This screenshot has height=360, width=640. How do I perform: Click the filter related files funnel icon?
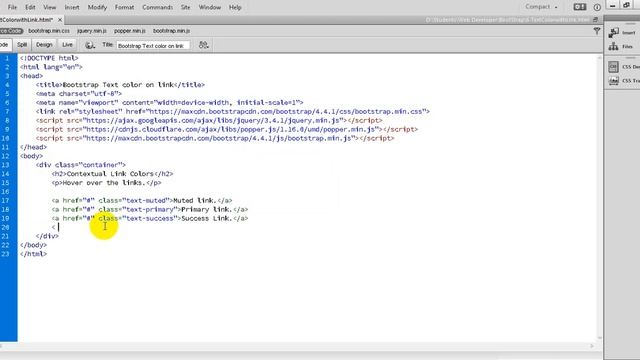[x=597, y=31]
